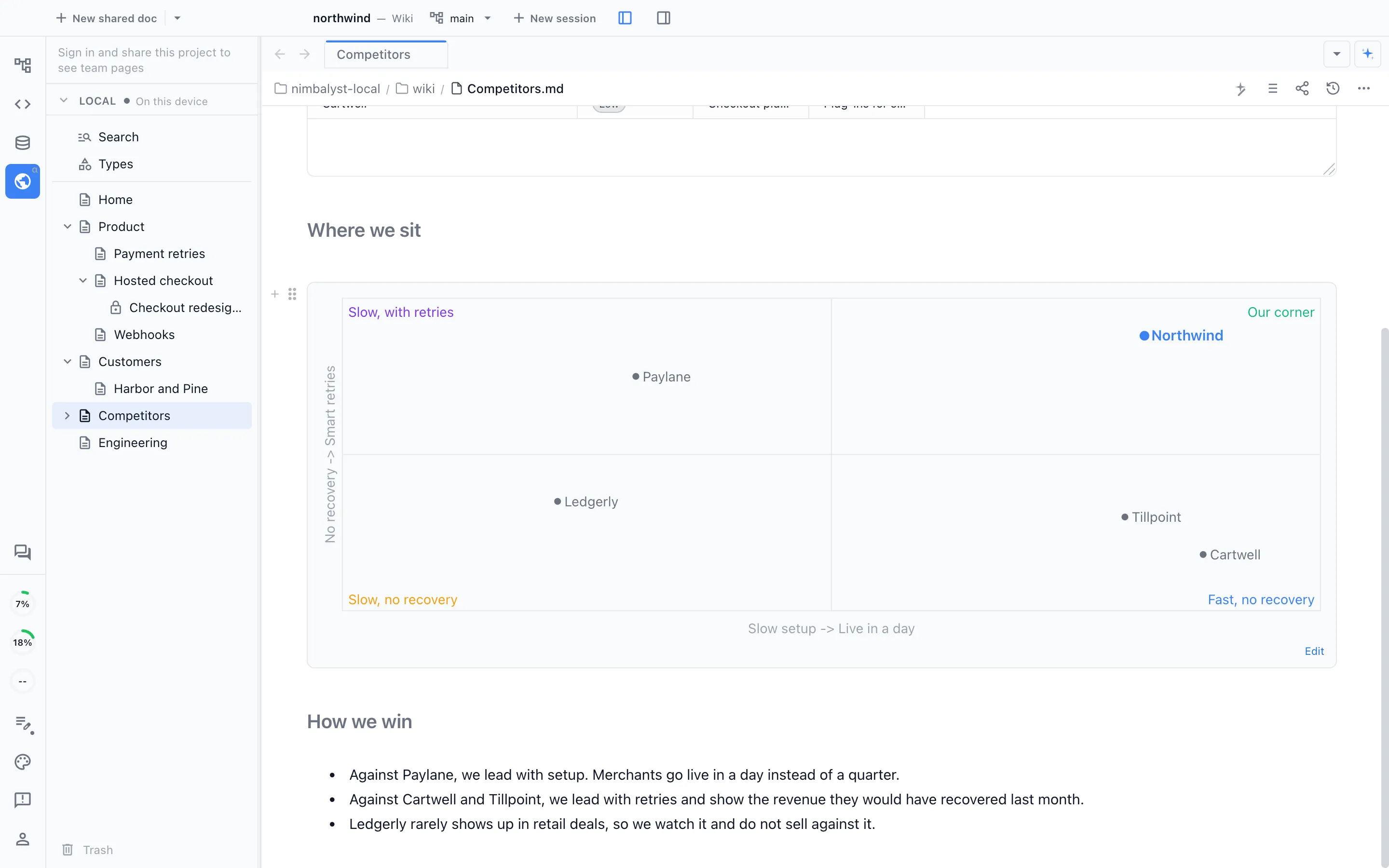Open the table of contents outline icon
1389x868 pixels.
(1272, 88)
